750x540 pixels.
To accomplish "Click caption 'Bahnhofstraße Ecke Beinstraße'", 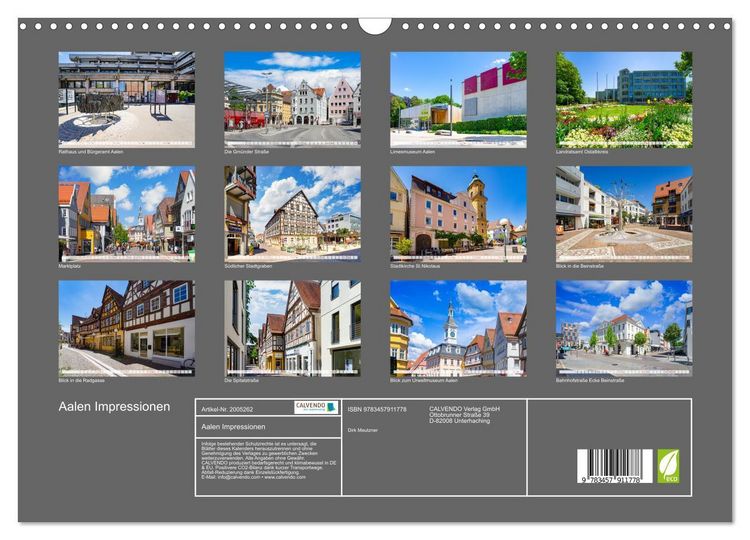I will click(x=590, y=380).
